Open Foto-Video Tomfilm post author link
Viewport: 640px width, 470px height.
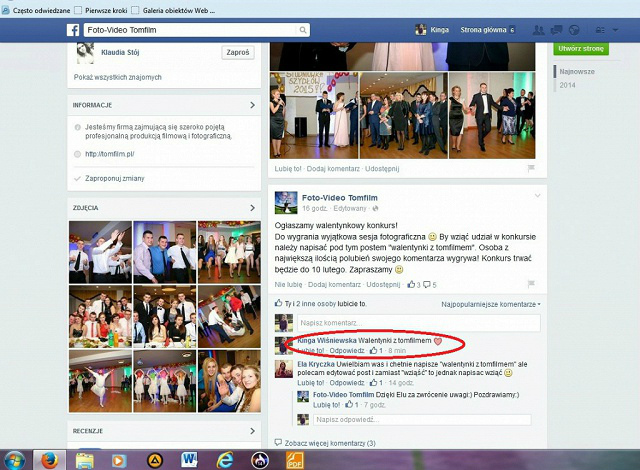(x=340, y=197)
